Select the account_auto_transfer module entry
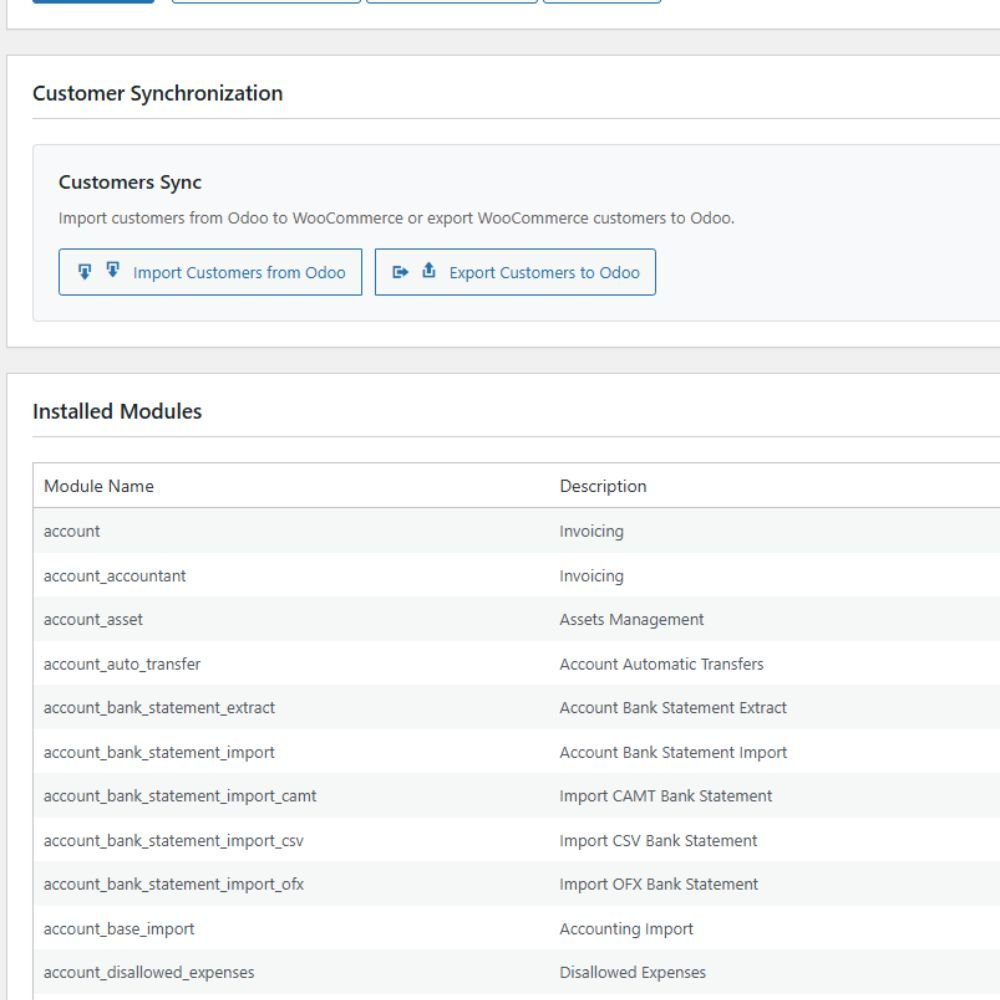 point(122,664)
